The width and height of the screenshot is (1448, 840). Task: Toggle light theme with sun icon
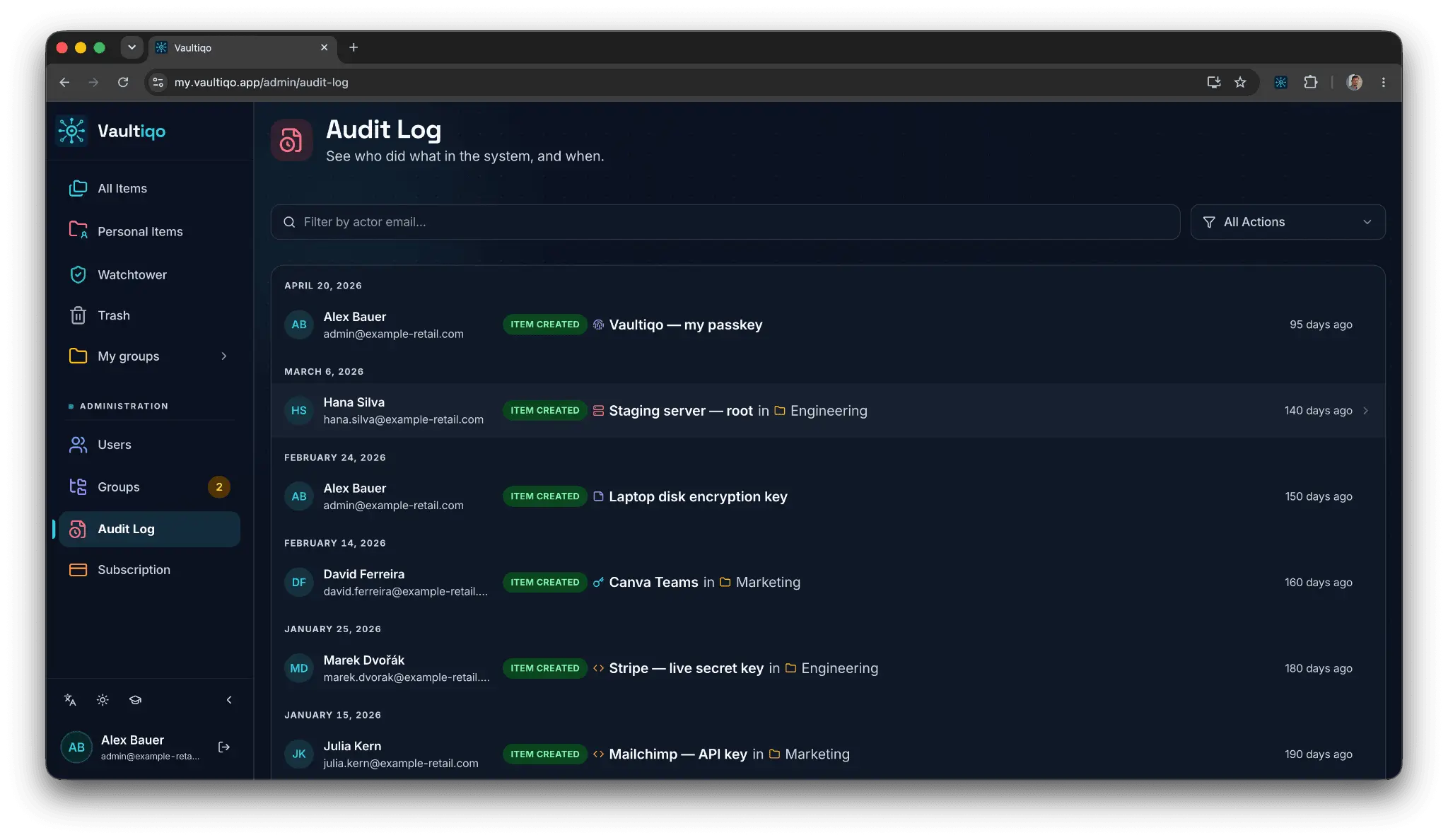point(103,700)
